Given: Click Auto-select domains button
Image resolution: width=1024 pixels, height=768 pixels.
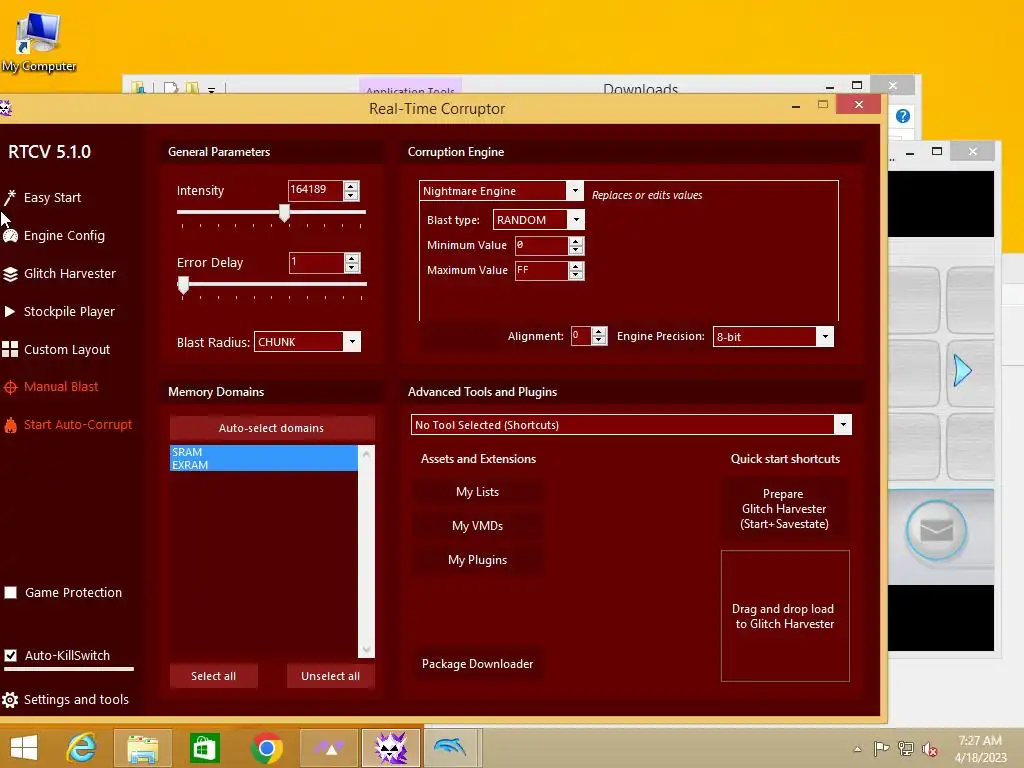Looking at the screenshot, I should (272, 428).
